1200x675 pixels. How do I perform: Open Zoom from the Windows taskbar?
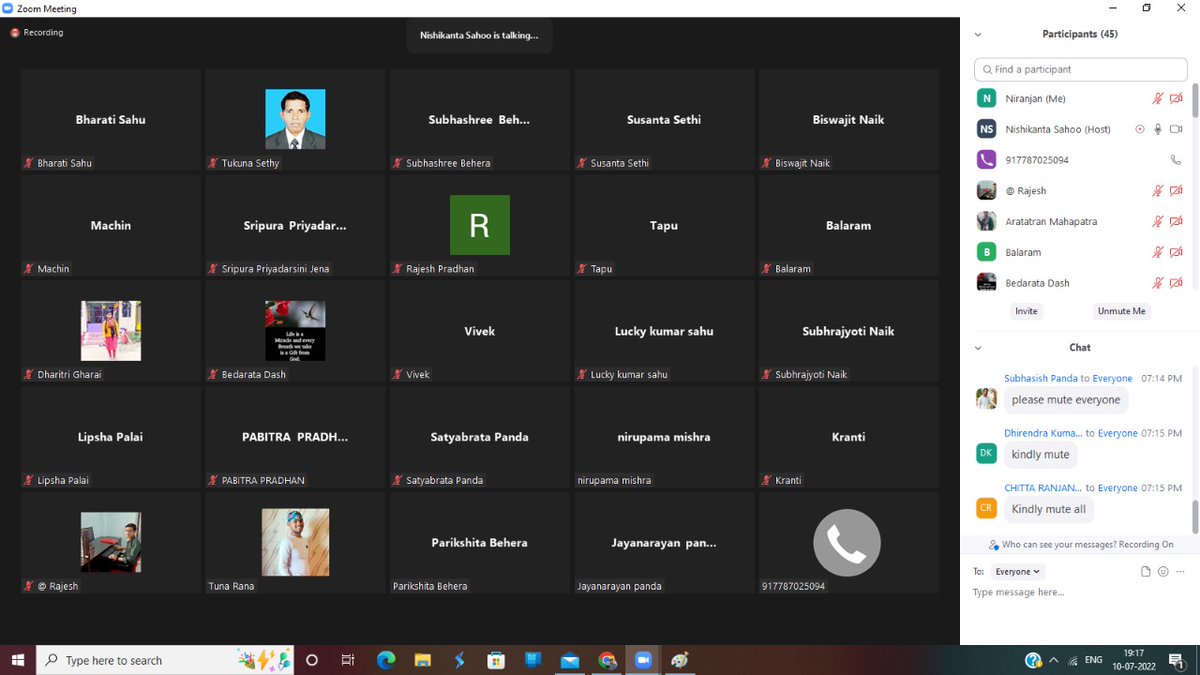(643, 660)
